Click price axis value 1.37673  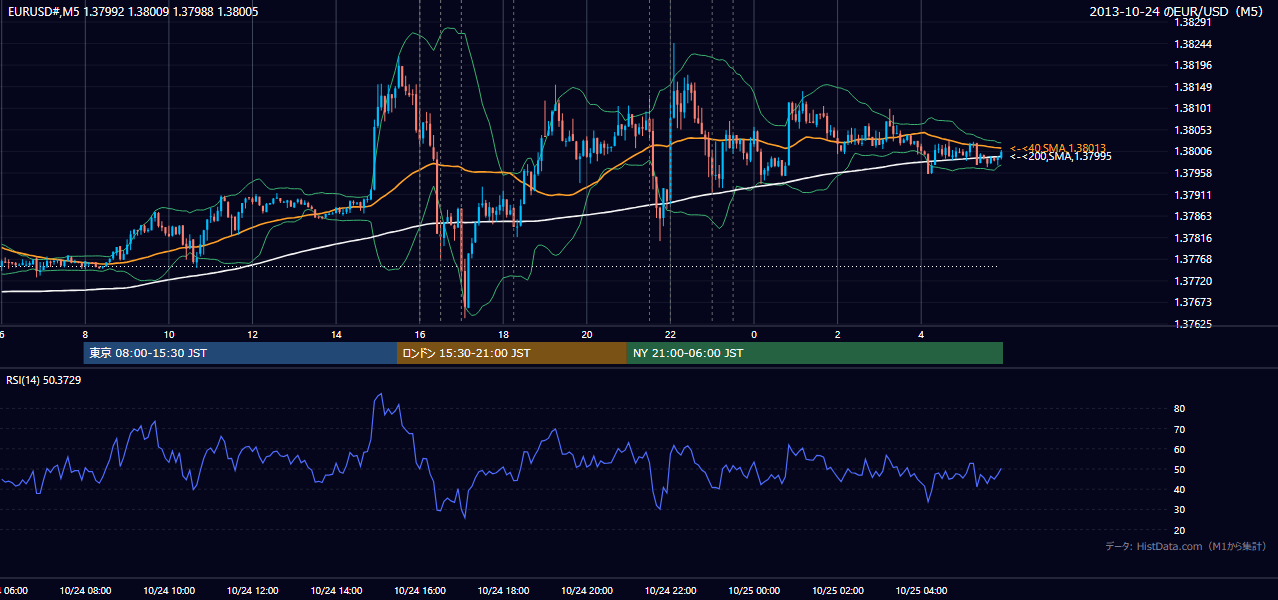[1192, 302]
